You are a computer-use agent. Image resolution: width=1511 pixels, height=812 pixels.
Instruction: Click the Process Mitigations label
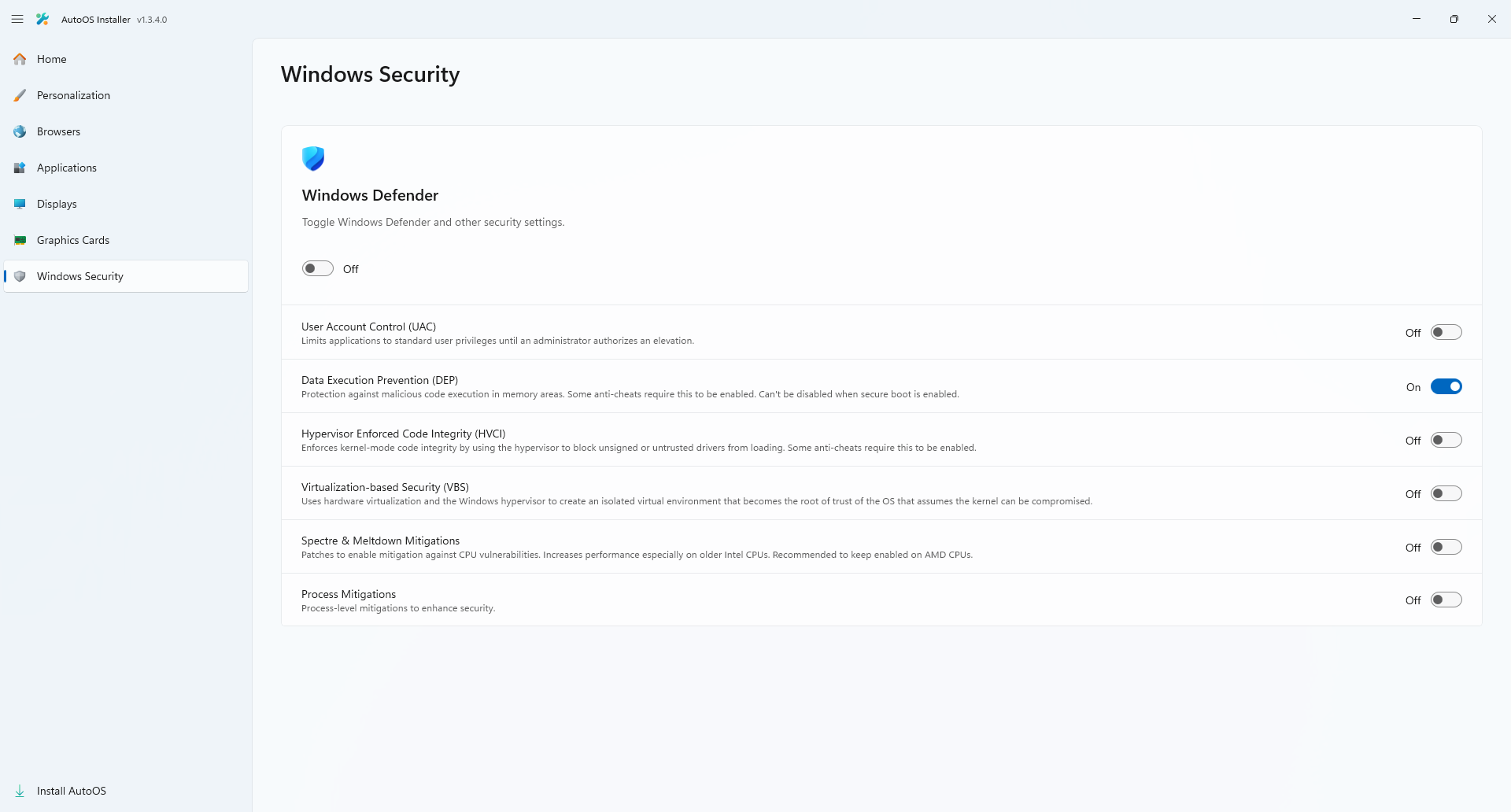tap(349, 594)
